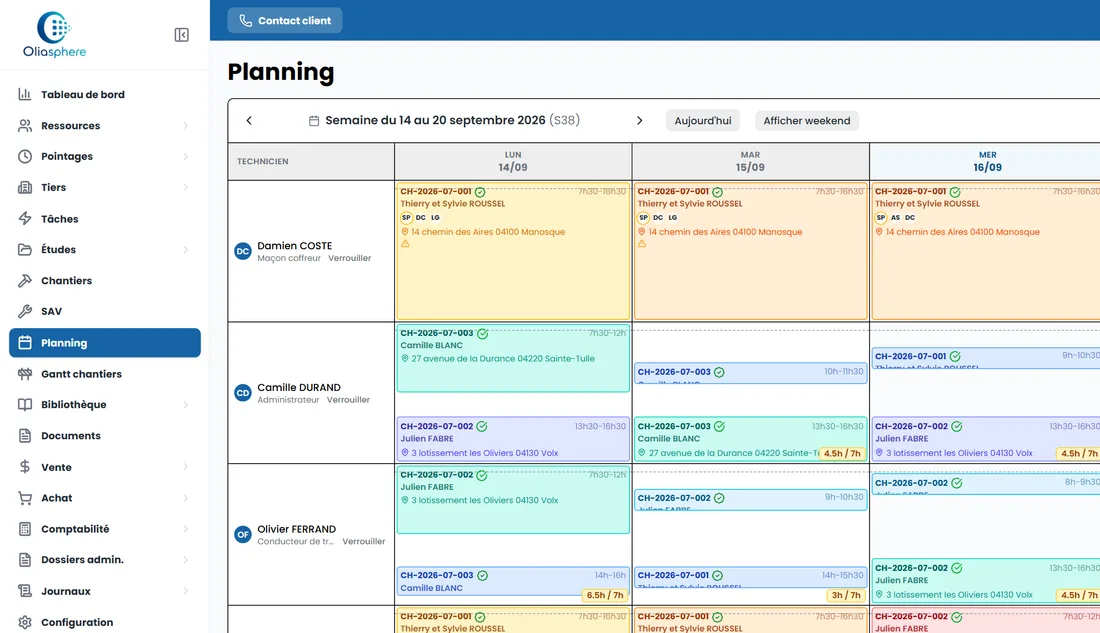Screen dimensions: 1100x633
Task: Click the Dossiers admin. file icon
Action: coord(25,559)
